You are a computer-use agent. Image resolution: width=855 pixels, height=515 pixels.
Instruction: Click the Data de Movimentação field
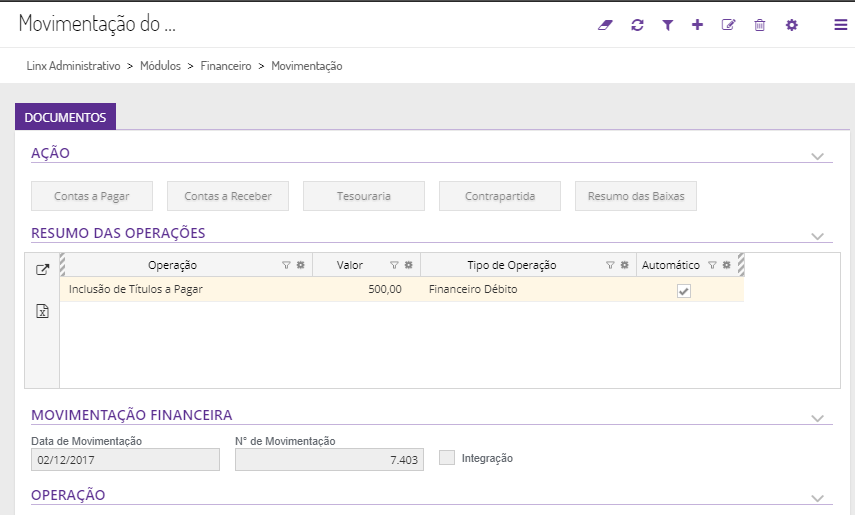pos(125,459)
